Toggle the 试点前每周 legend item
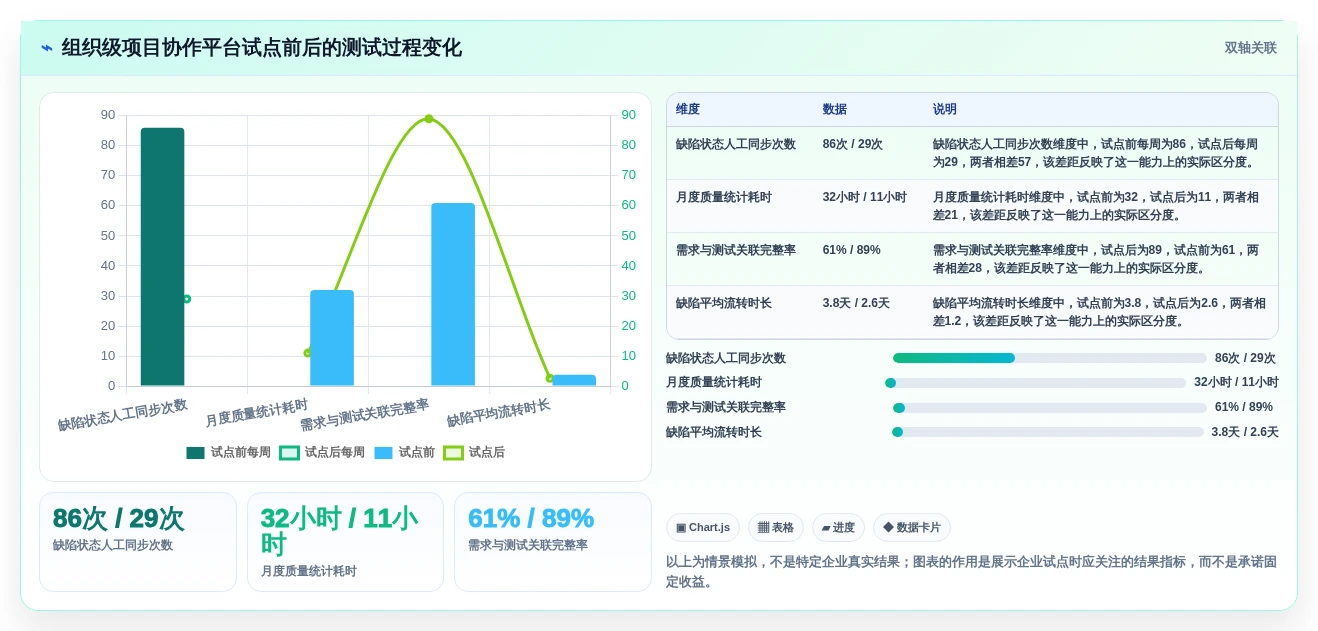The width and height of the screenshot is (1318, 631). (x=228, y=452)
